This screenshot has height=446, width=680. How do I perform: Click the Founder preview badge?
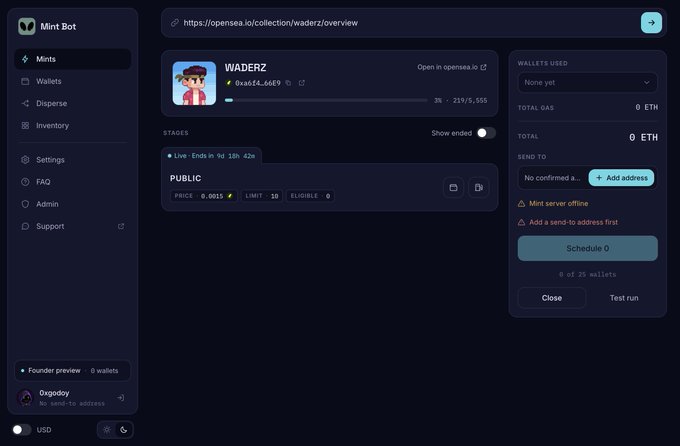click(x=73, y=371)
